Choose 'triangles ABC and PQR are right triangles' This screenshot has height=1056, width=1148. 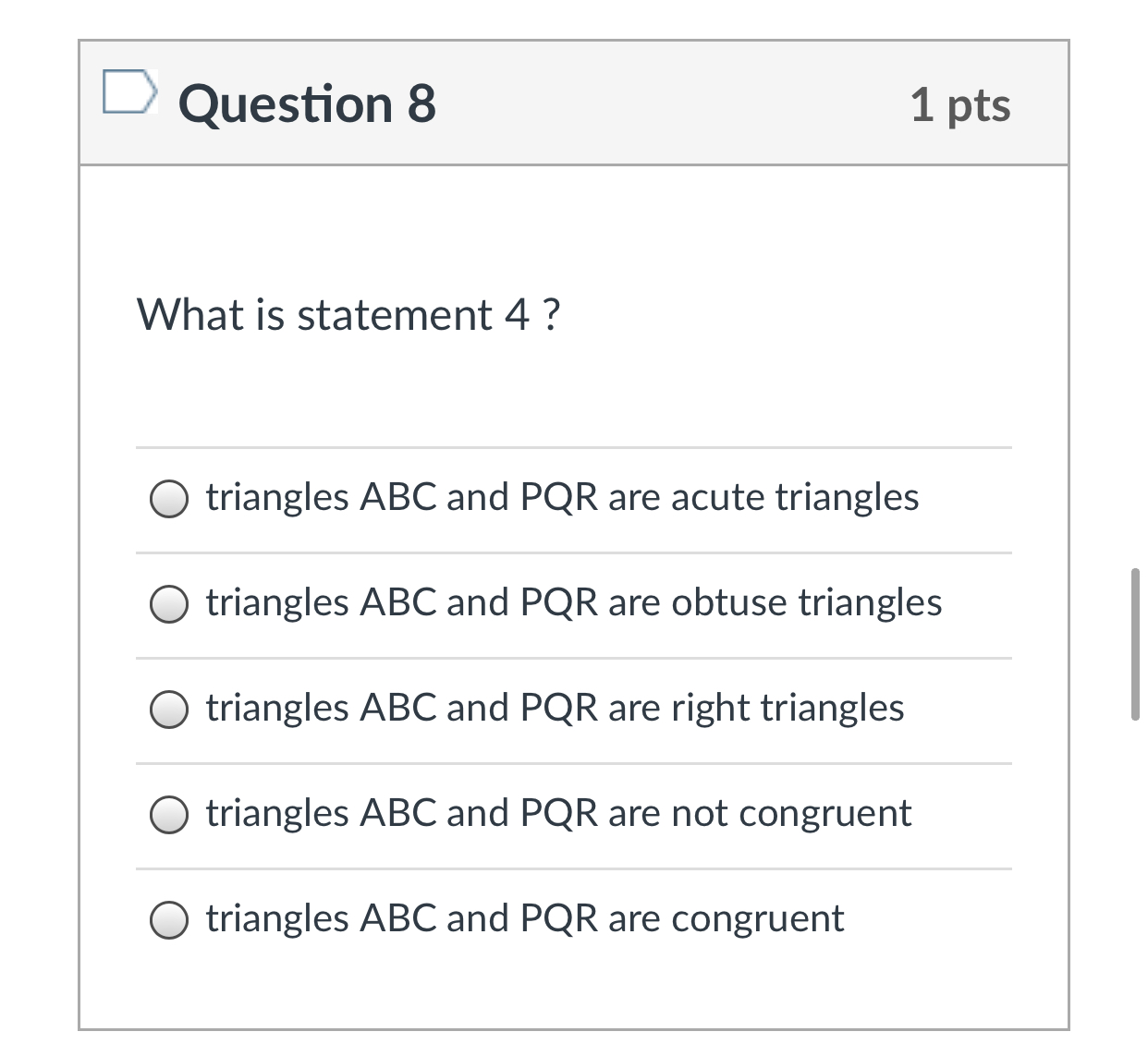click(x=554, y=709)
